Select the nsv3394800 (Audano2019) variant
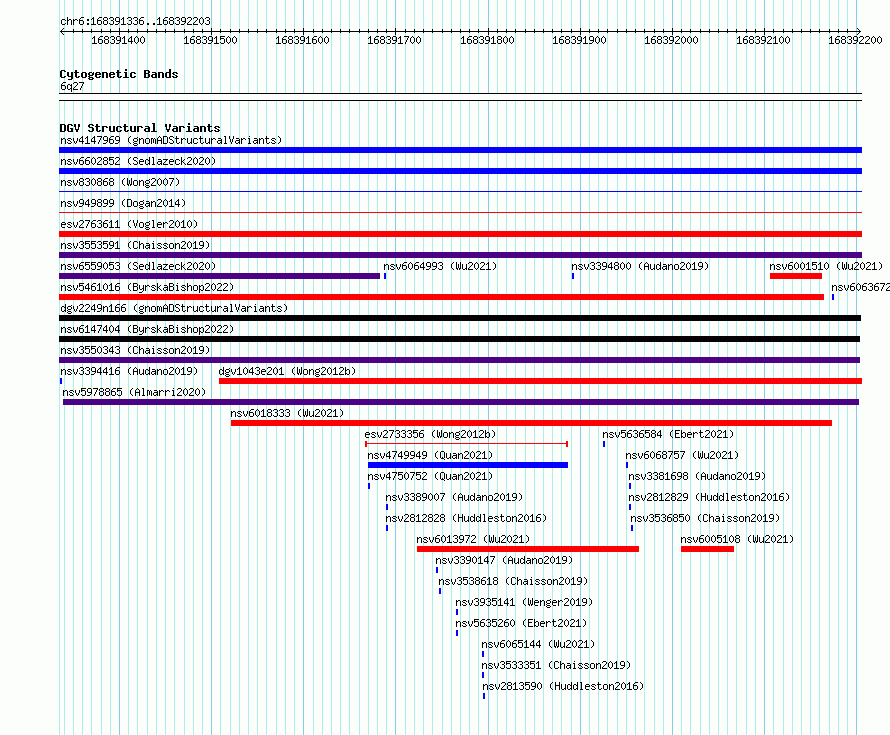 pos(640,266)
